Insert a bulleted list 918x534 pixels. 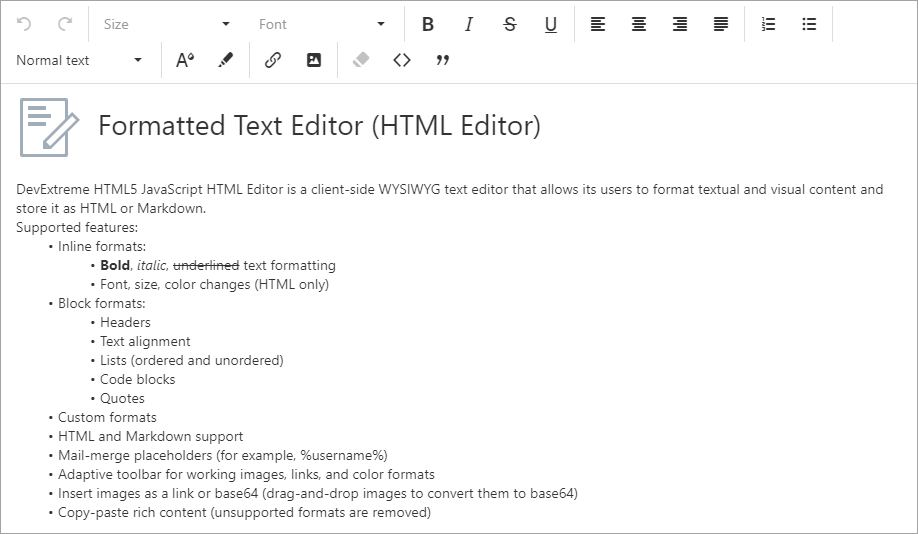coord(809,24)
